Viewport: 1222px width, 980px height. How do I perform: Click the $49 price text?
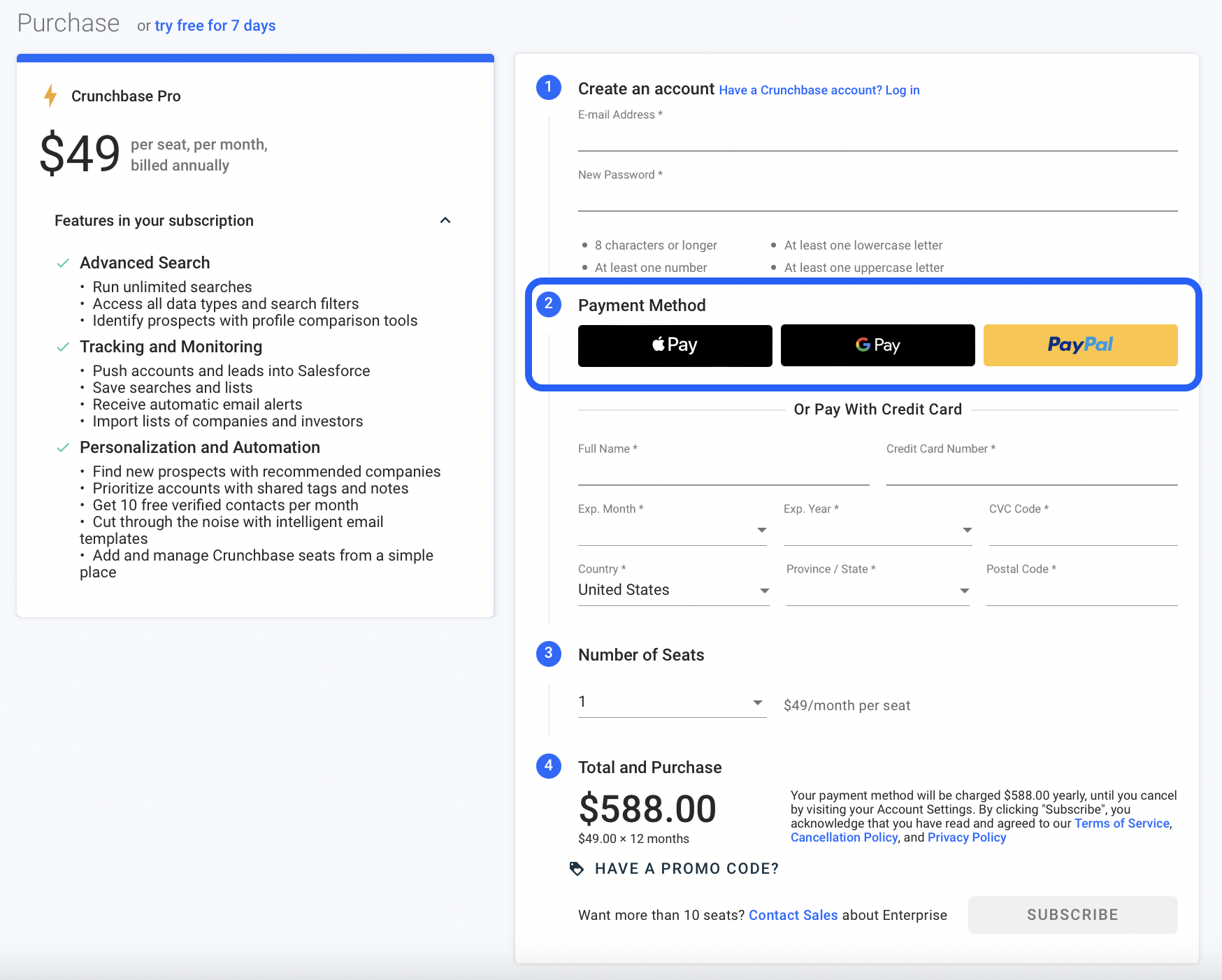pyautogui.click(x=80, y=154)
